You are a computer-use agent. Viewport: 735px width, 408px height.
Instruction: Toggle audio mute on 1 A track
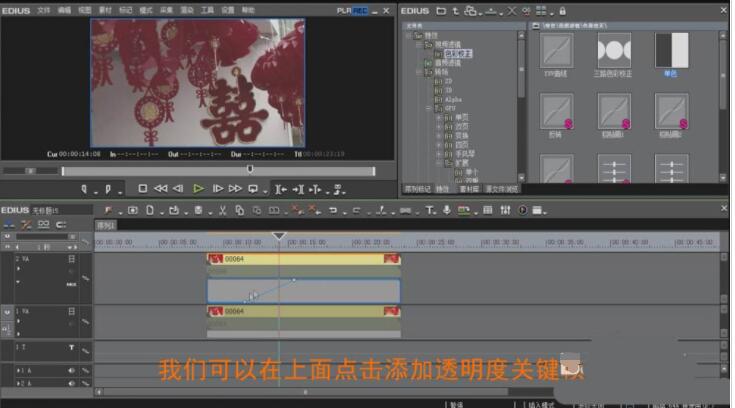(71, 370)
